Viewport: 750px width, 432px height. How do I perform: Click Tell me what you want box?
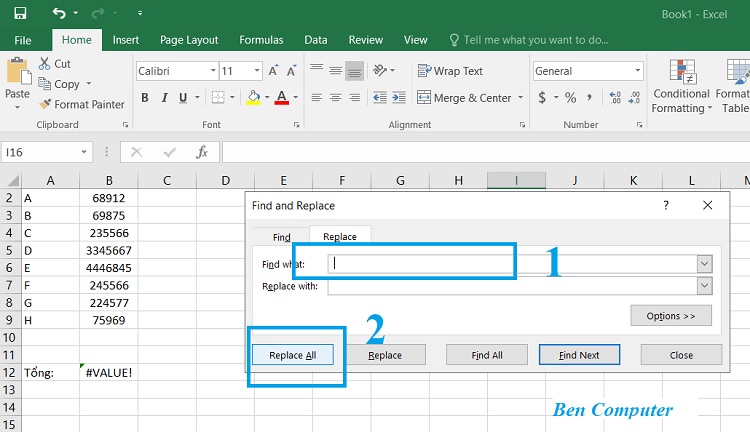[x=529, y=40]
